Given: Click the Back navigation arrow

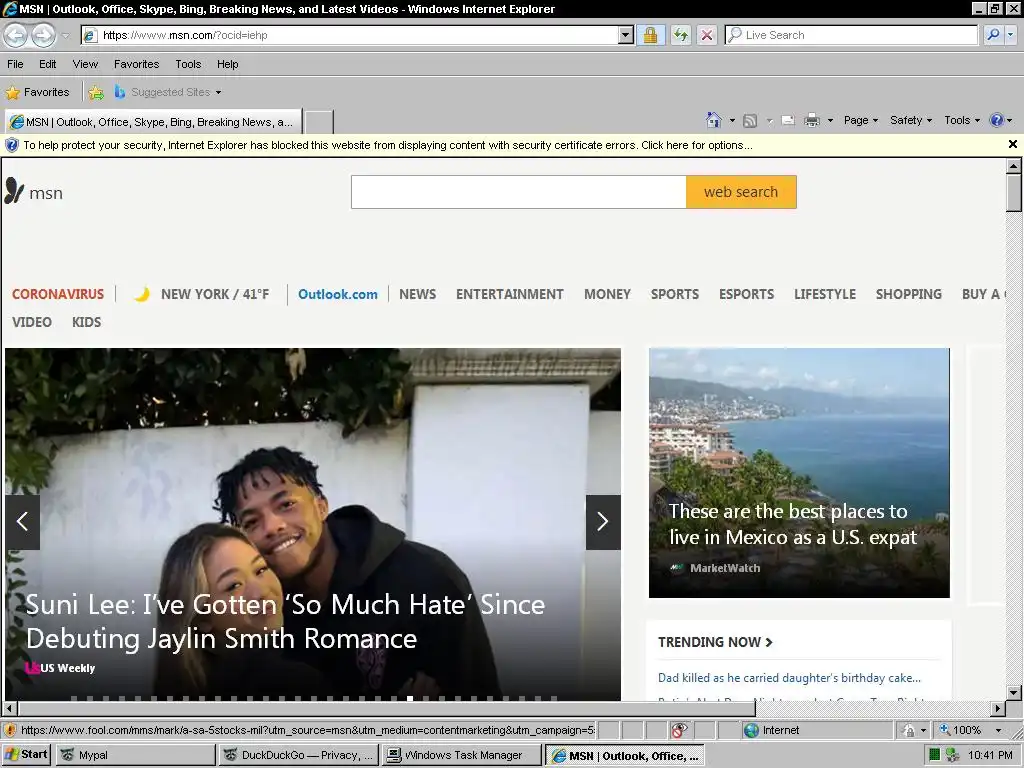Looking at the screenshot, I should (16, 35).
